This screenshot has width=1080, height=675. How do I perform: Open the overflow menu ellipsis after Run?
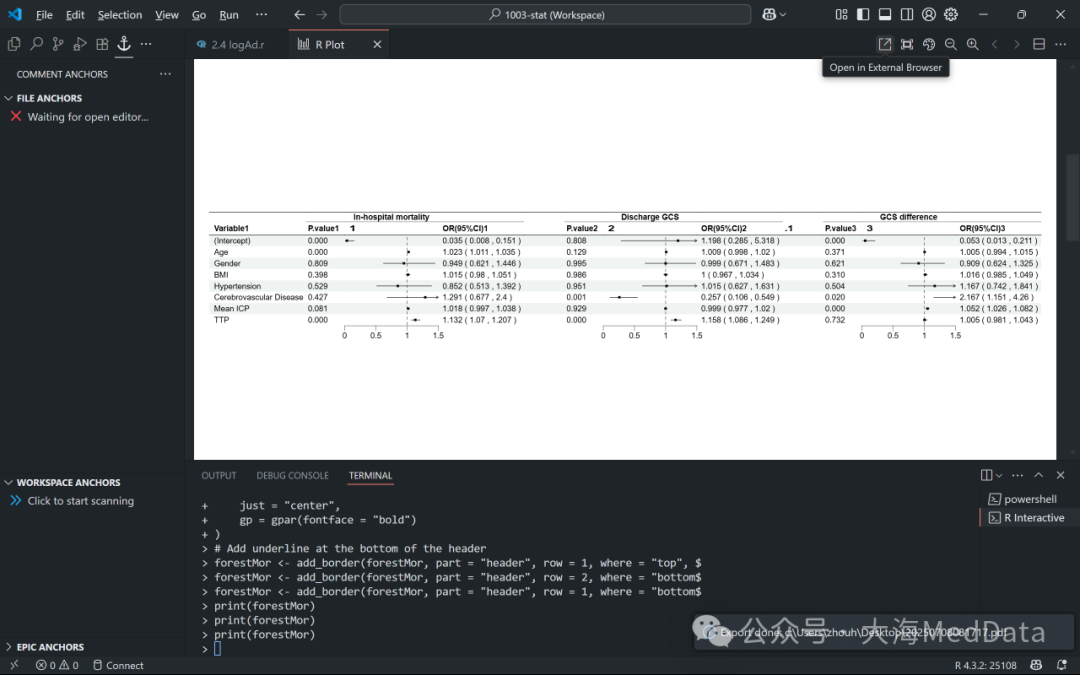coord(261,14)
